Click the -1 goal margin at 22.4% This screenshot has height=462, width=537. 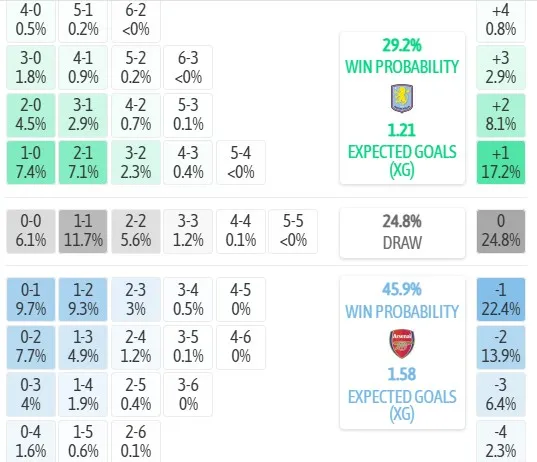(501, 300)
